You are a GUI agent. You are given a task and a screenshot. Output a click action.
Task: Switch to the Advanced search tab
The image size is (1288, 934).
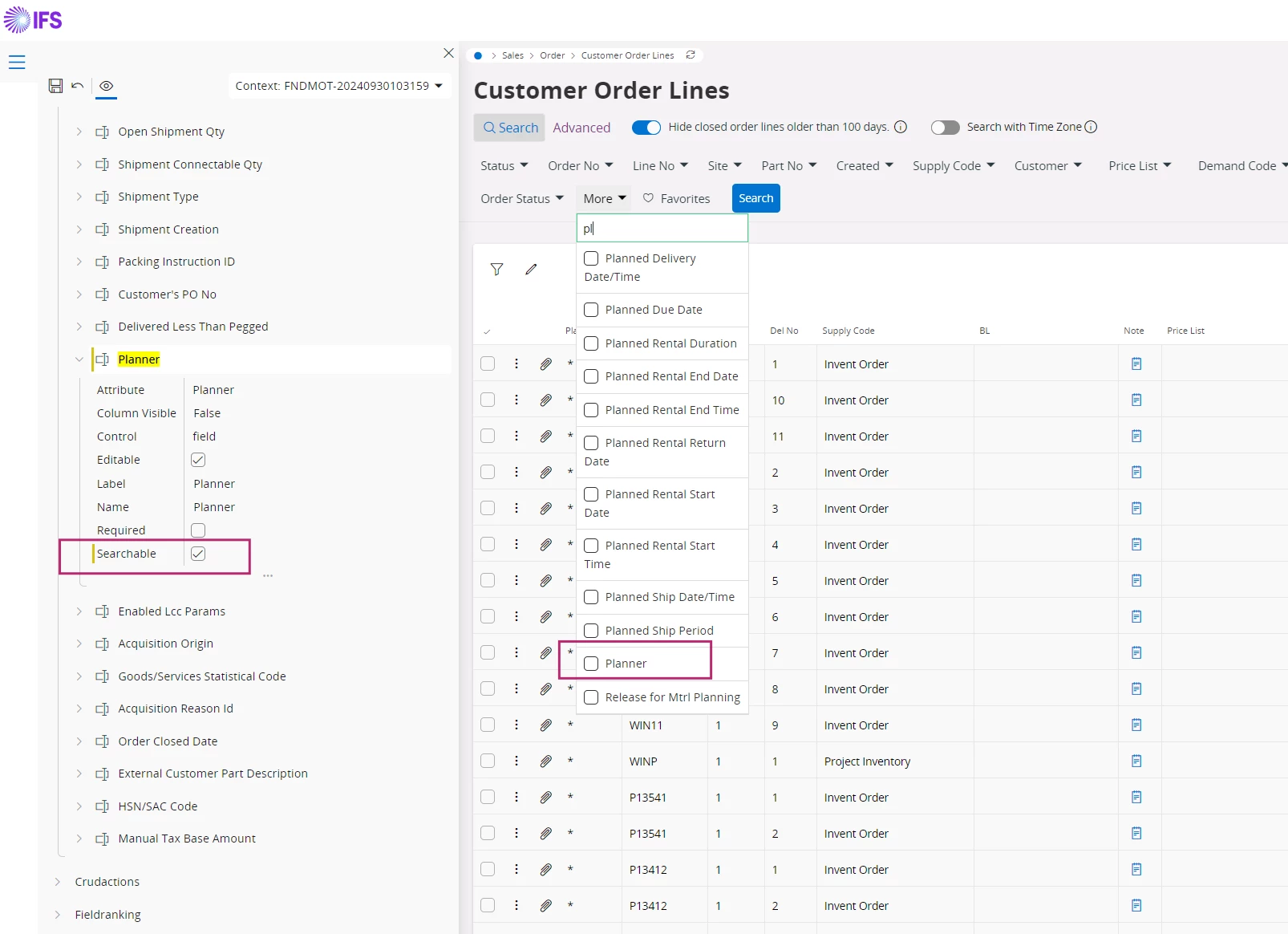pyautogui.click(x=581, y=128)
